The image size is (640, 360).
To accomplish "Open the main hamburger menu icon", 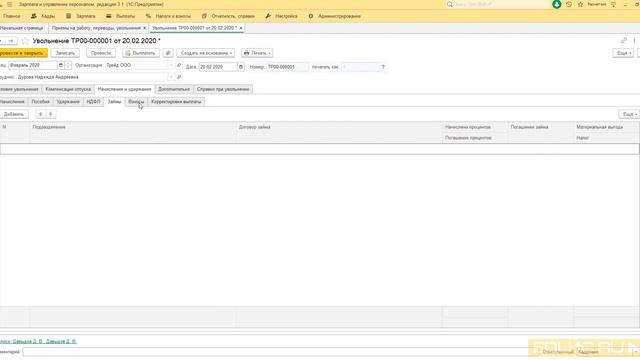I will pos(9,4).
